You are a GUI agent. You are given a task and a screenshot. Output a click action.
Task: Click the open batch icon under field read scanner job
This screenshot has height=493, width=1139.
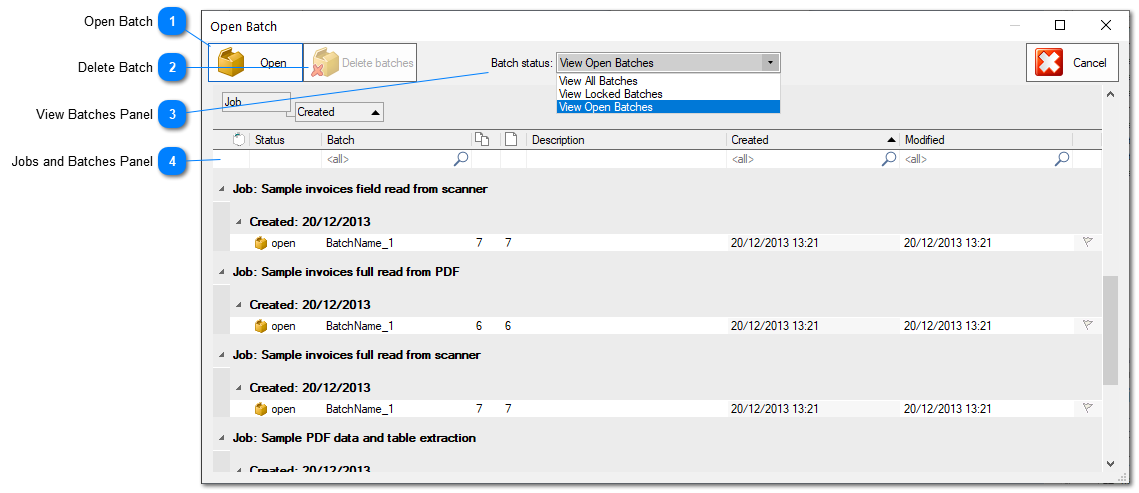click(x=261, y=243)
